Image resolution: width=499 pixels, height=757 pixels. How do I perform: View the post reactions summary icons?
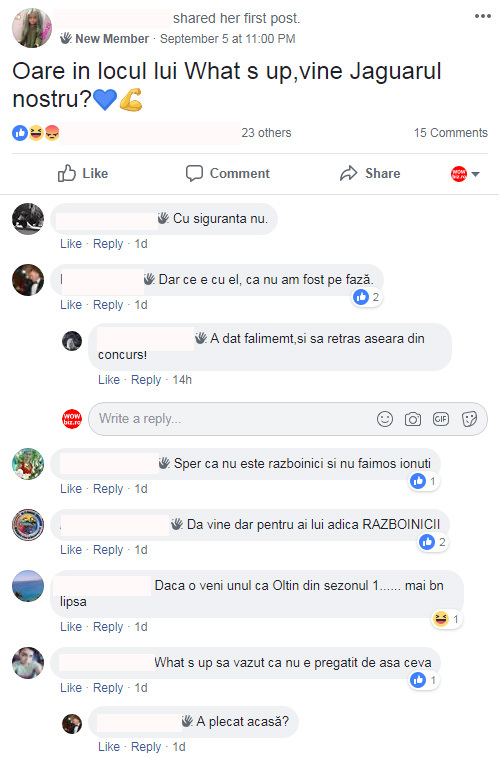[36, 133]
